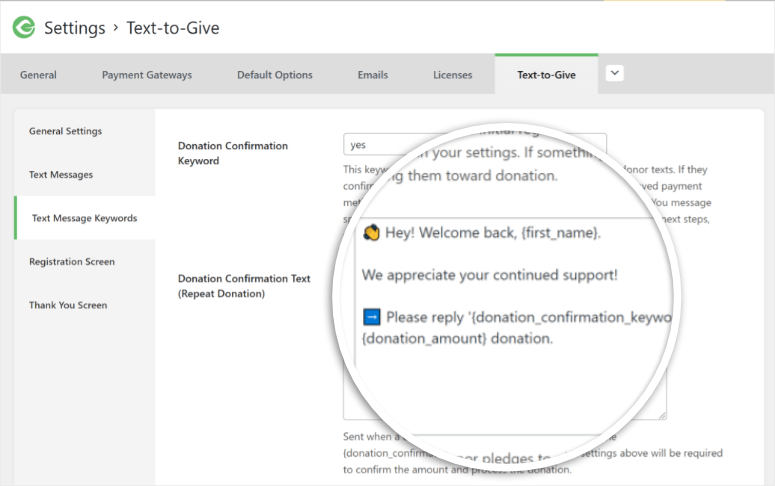Click the 'Donation Confirmation Keyword' label
Viewport: 775px width, 486px height.
click(x=233, y=153)
